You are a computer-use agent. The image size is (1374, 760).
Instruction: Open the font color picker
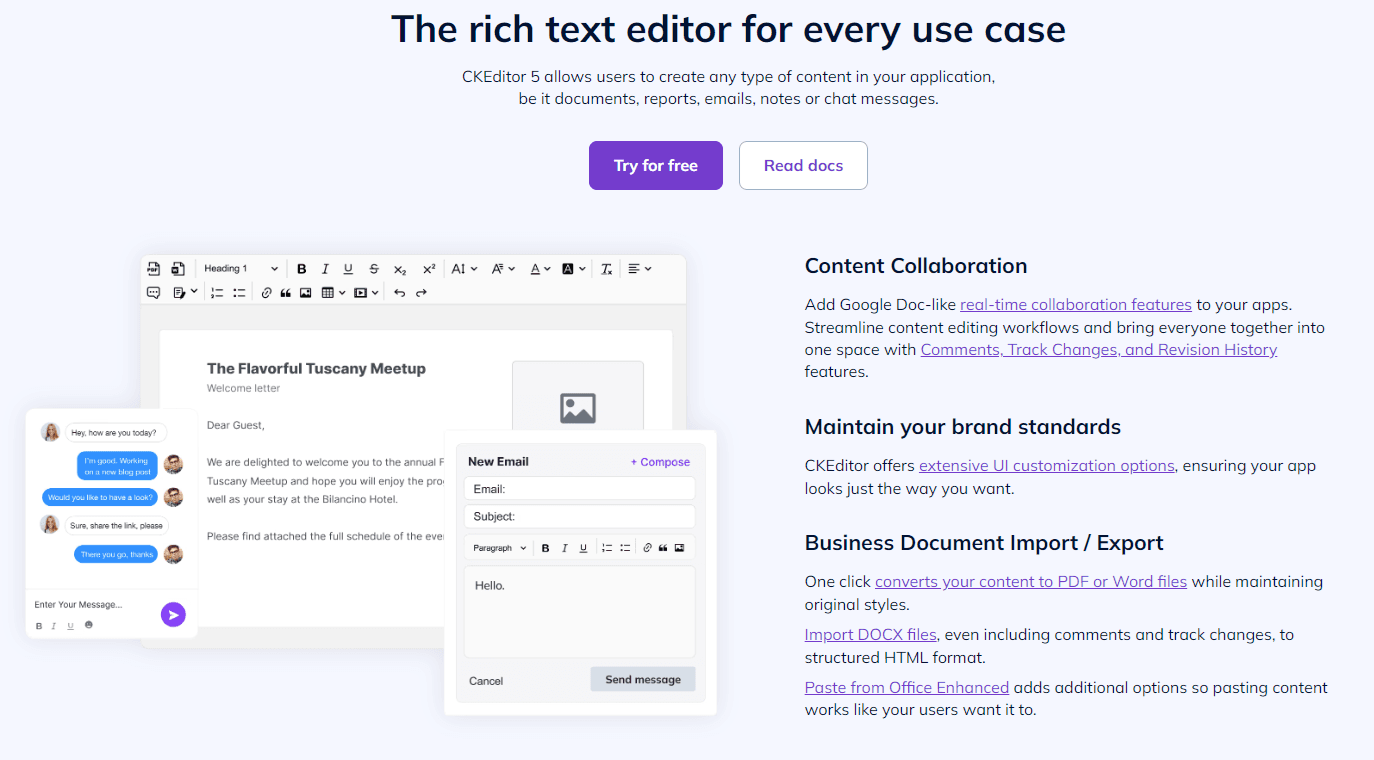tap(536, 268)
